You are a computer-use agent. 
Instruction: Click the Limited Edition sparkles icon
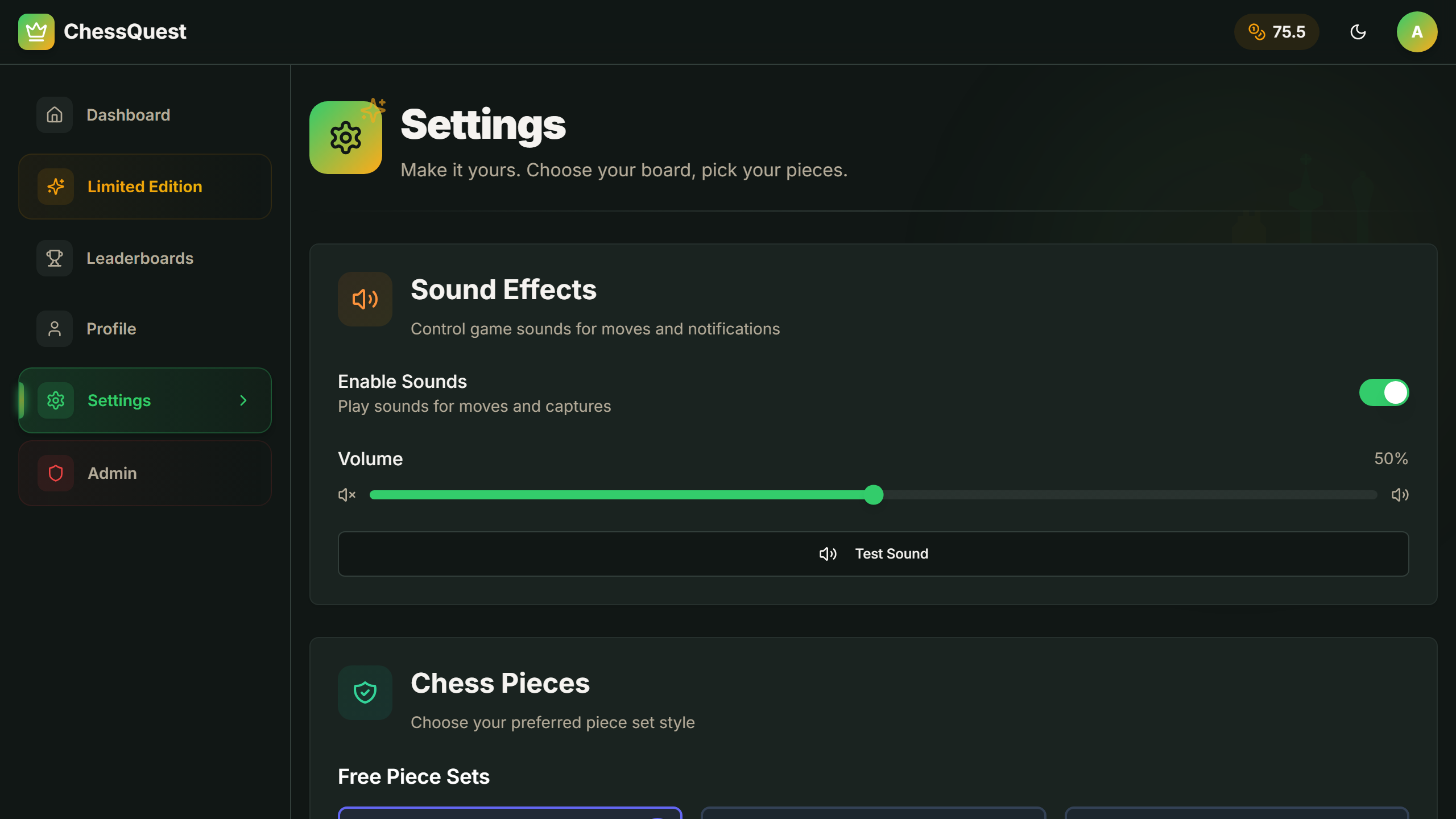click(55, 187)
